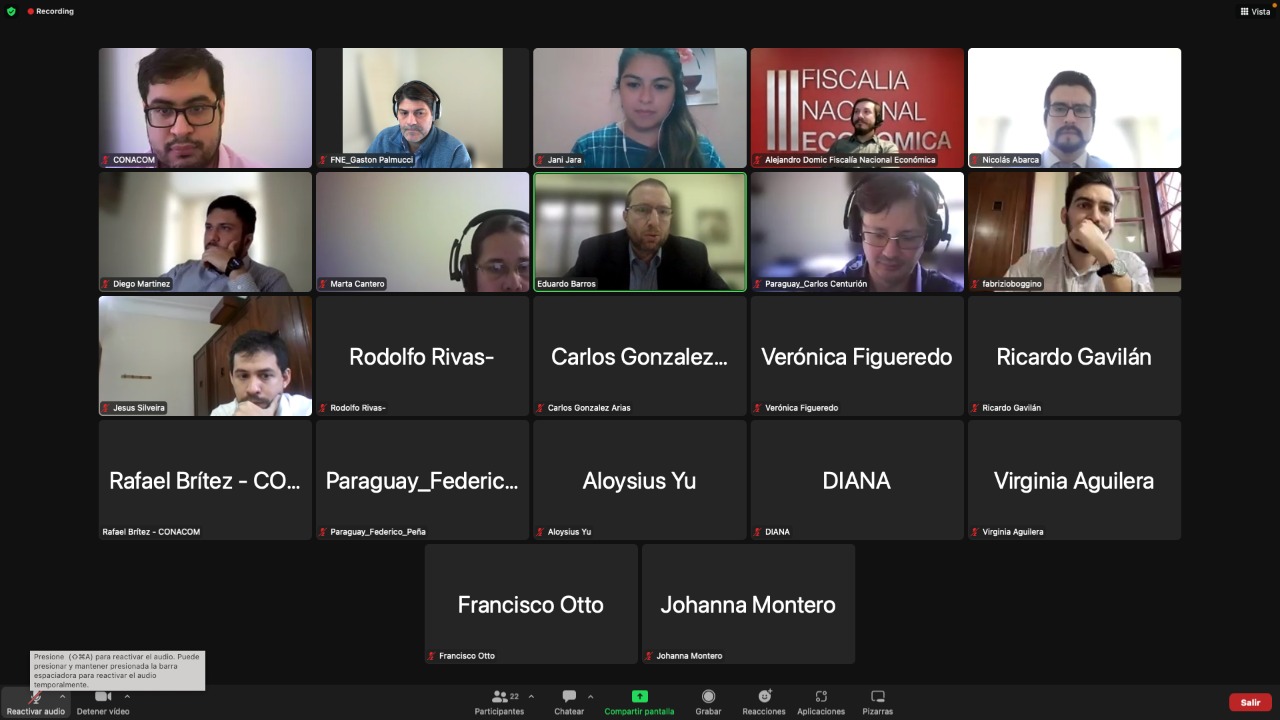
Task: Select Alejandro Domic Fiscalía video tile
Action: [857, 108]
